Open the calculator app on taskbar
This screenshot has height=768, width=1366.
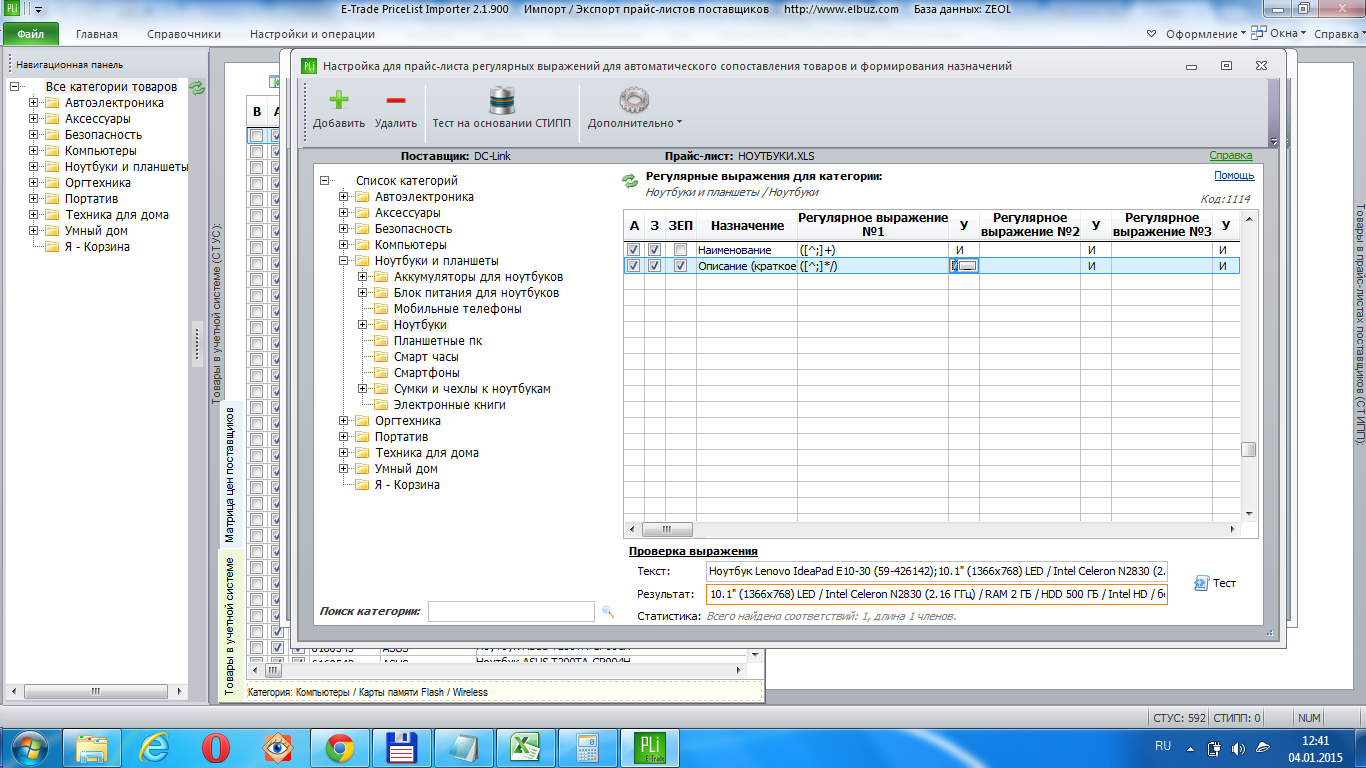(x=586, y=747)
